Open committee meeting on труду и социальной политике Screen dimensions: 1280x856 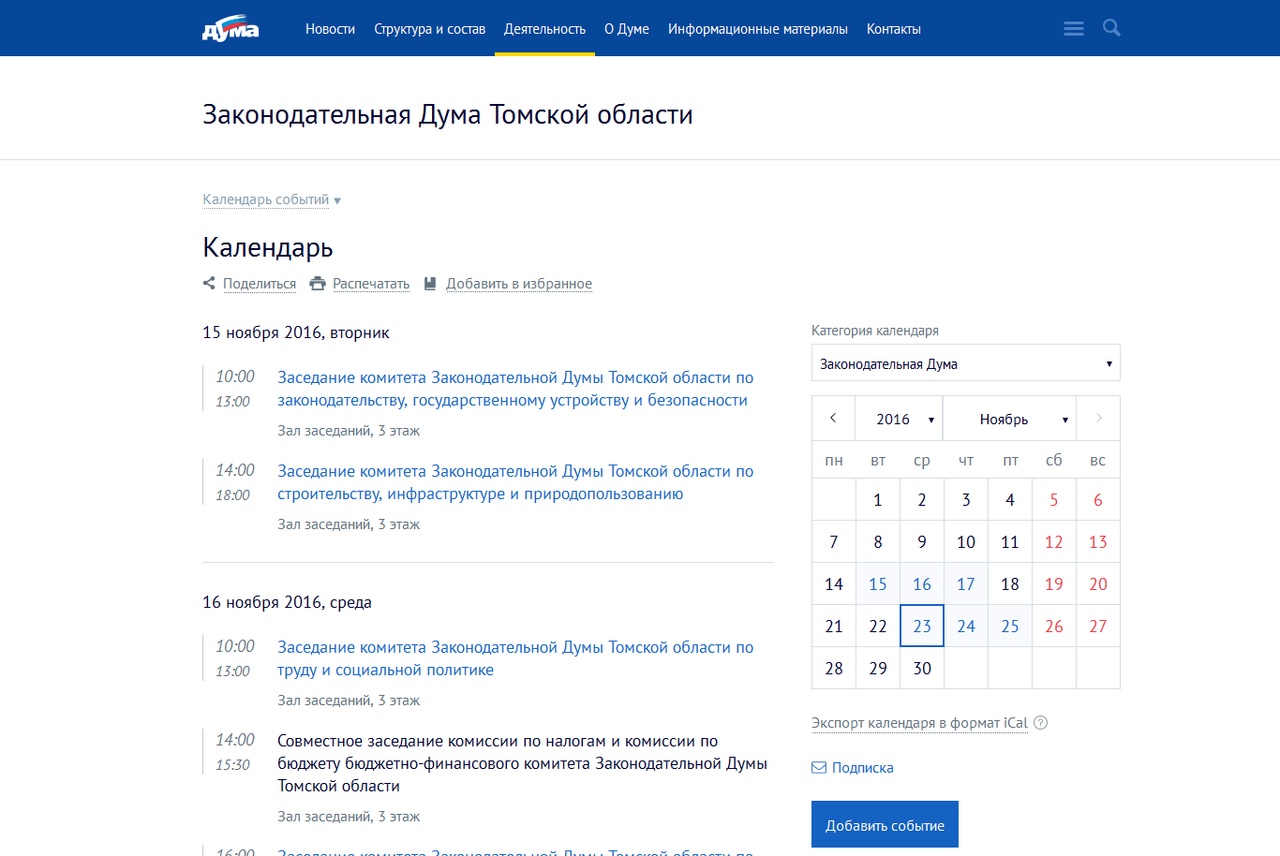pos(516,658)
